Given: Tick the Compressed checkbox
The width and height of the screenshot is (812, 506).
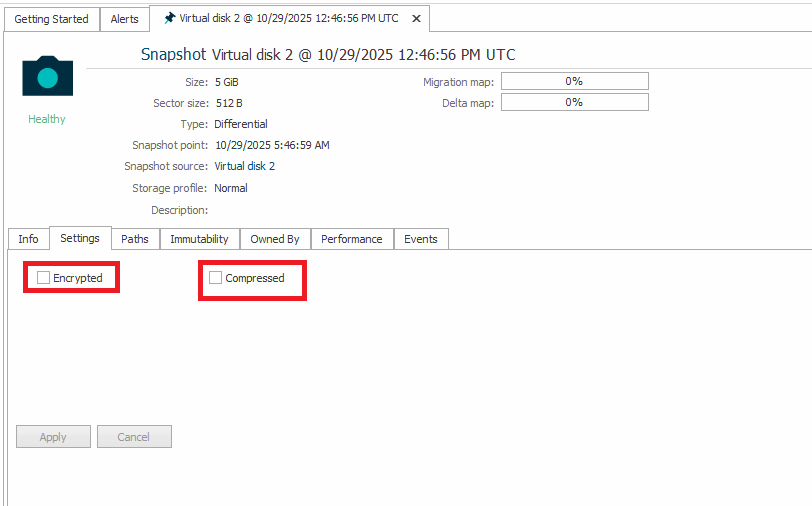Looking at the screenshot, I should pos(216,278).
